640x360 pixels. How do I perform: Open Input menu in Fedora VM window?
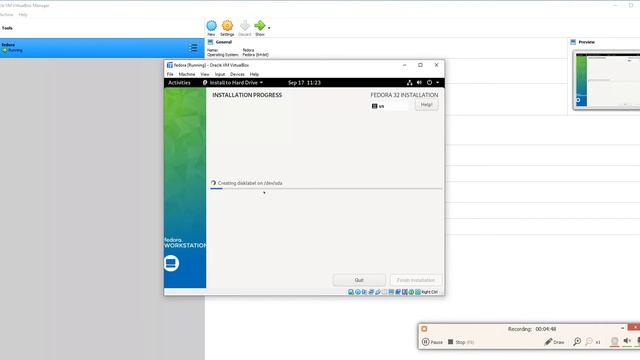point(220,74)
